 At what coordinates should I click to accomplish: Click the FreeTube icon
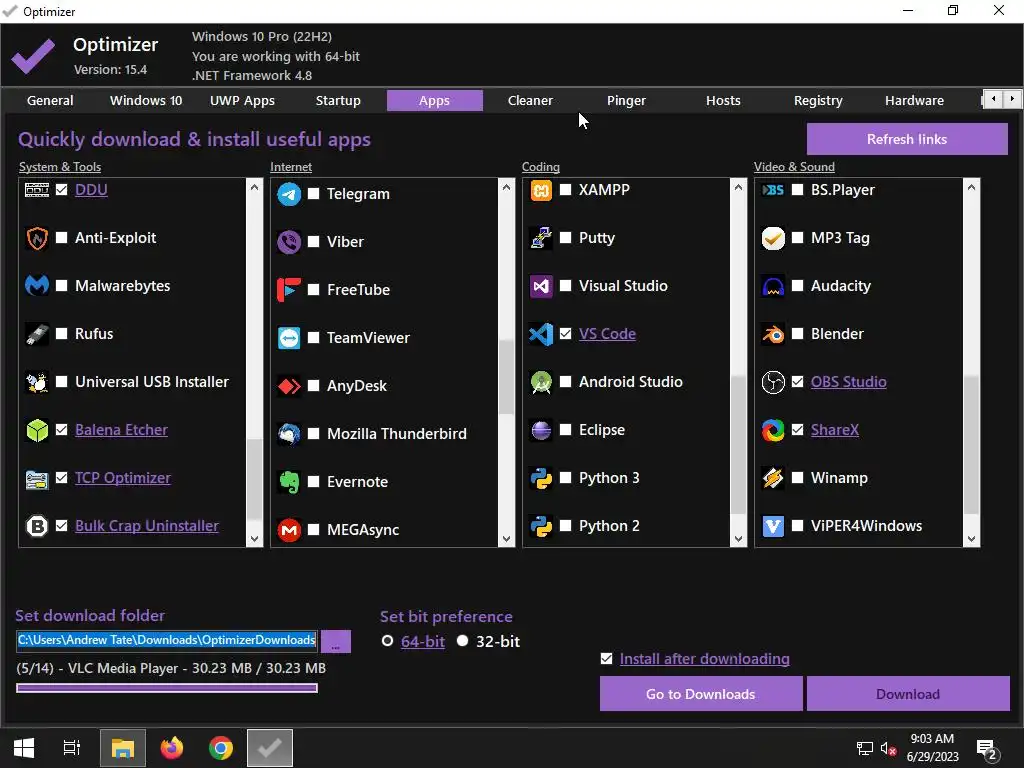click(289, 290)
